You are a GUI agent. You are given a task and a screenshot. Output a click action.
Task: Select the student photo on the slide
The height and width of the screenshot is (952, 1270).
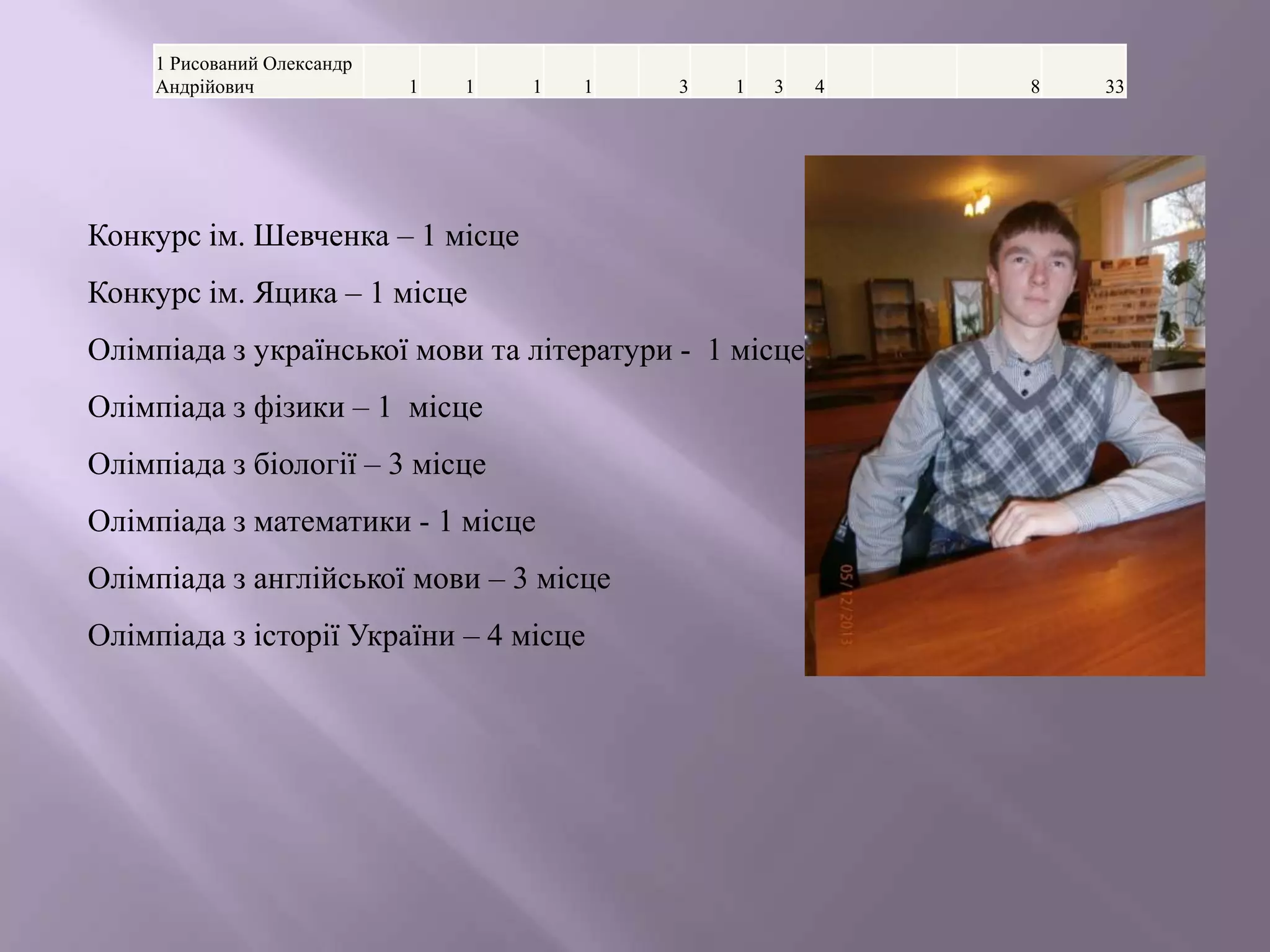pyautogui.click(x=1005, y=415)
